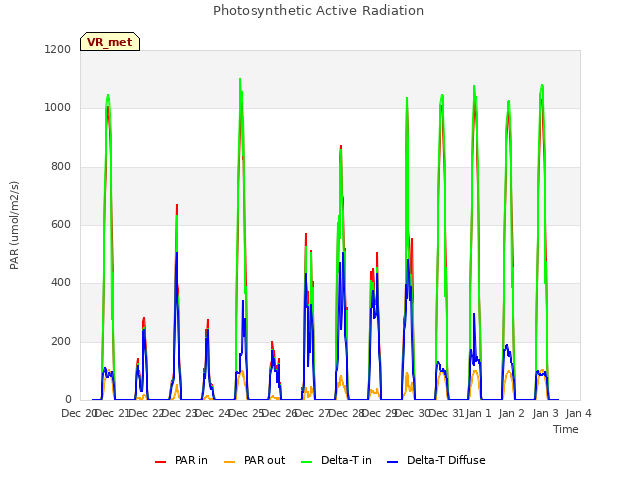The width and height of the screenshot is (640, 480).
Task: Click the Dec 28 x-axis tick label
Action: (347, 413)
